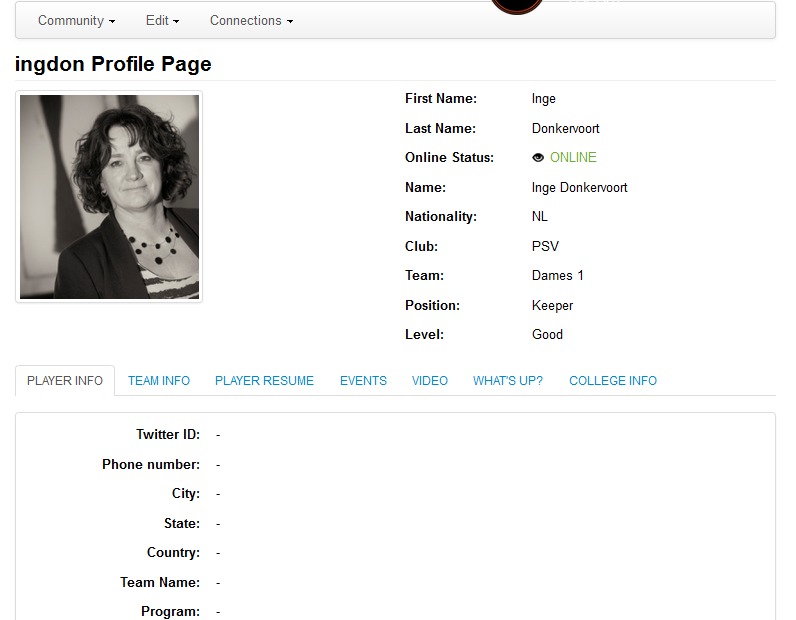Click the caret arrow next to Community

pyautogui.click(x=112, y=22)
